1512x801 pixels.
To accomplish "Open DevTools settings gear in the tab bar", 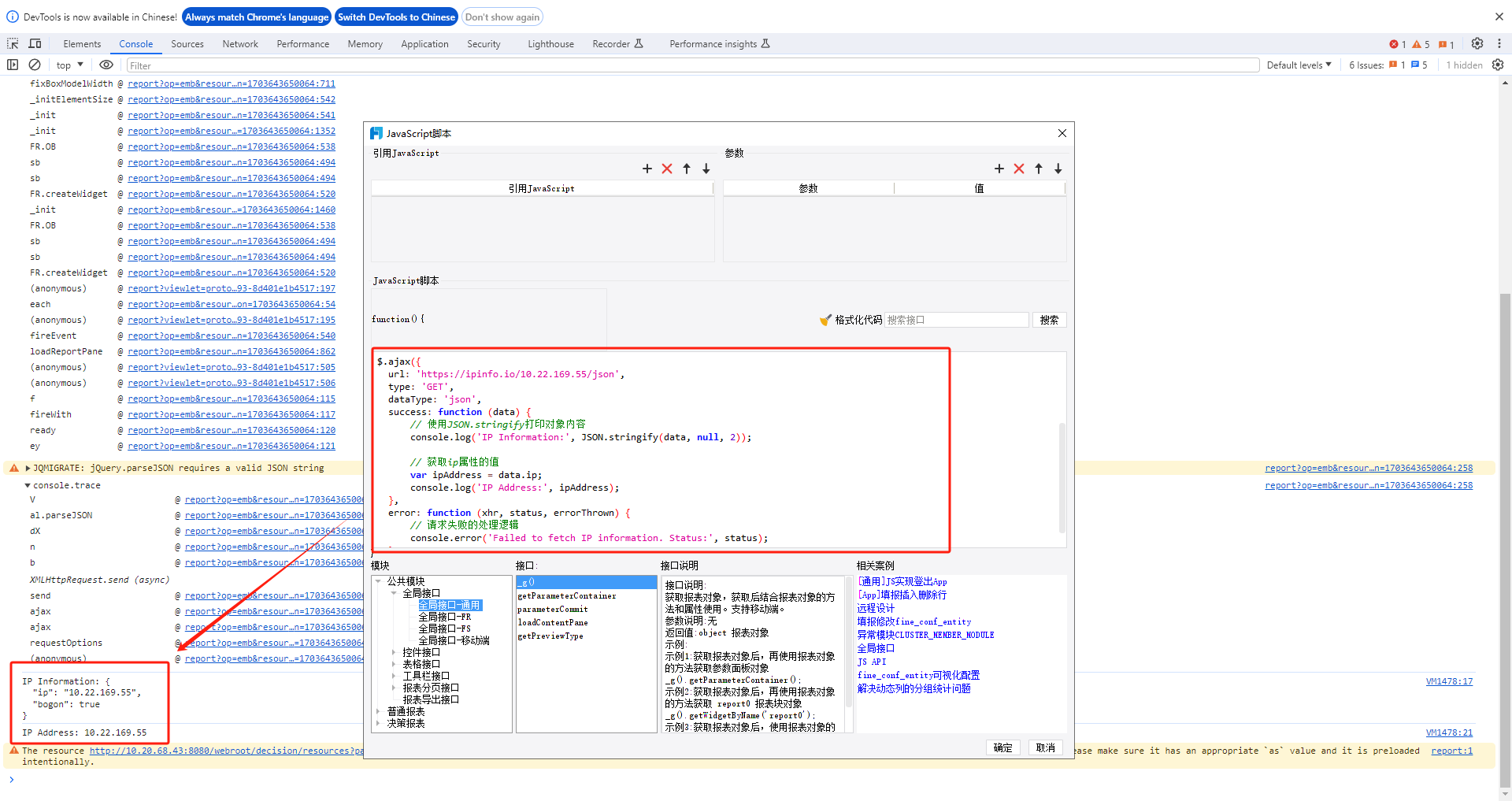I will pos(1477,44).
